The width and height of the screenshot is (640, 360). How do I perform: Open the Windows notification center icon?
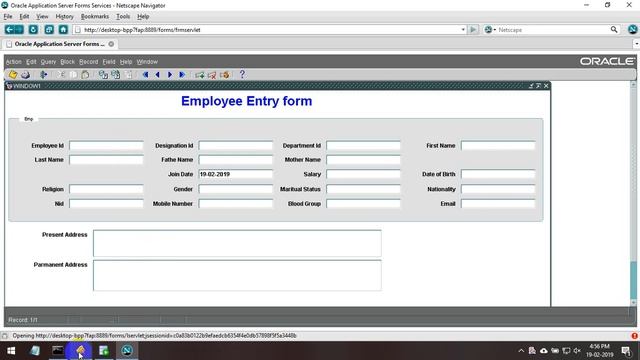pos(626,351)
